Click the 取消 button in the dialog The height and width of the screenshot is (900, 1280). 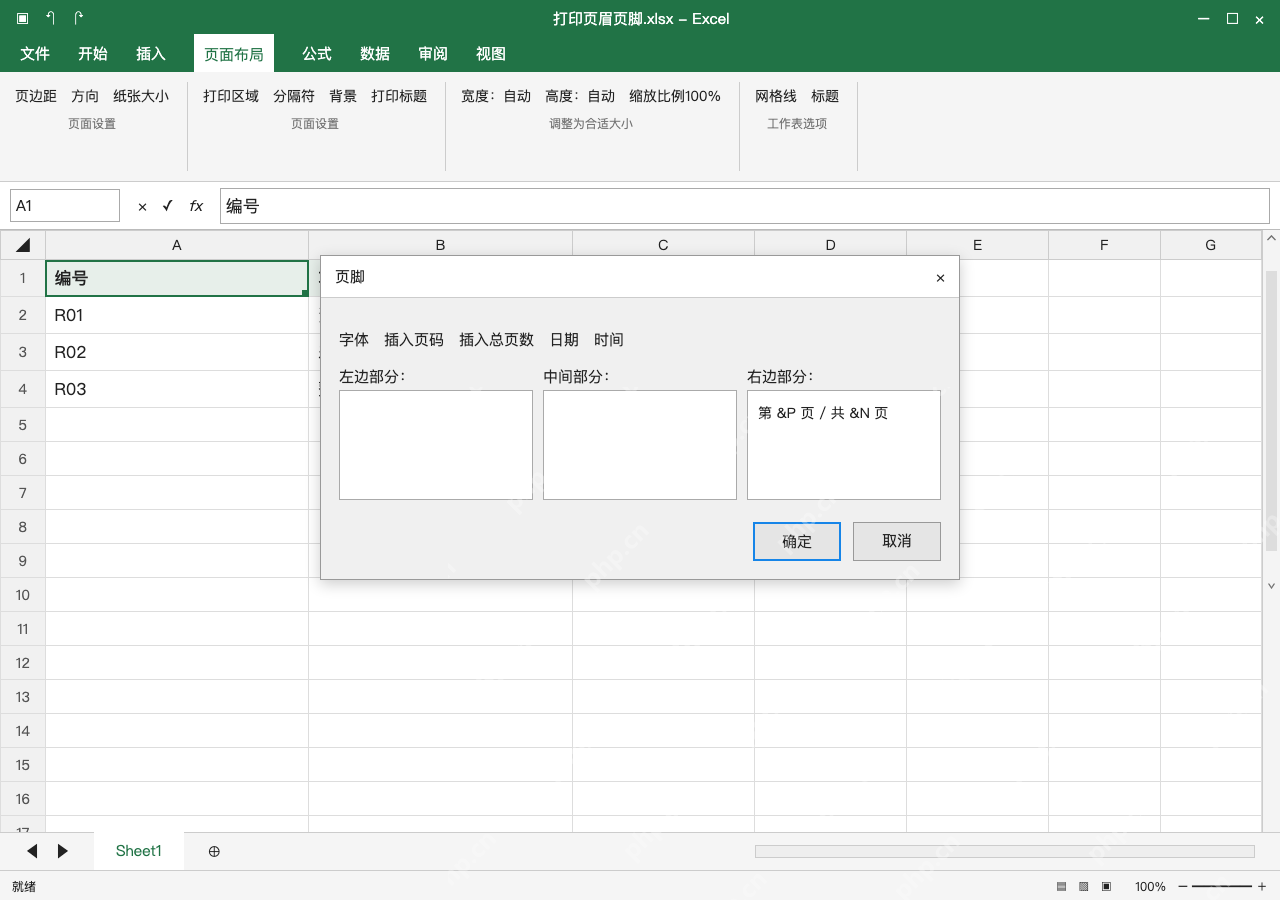pos(897,541)
